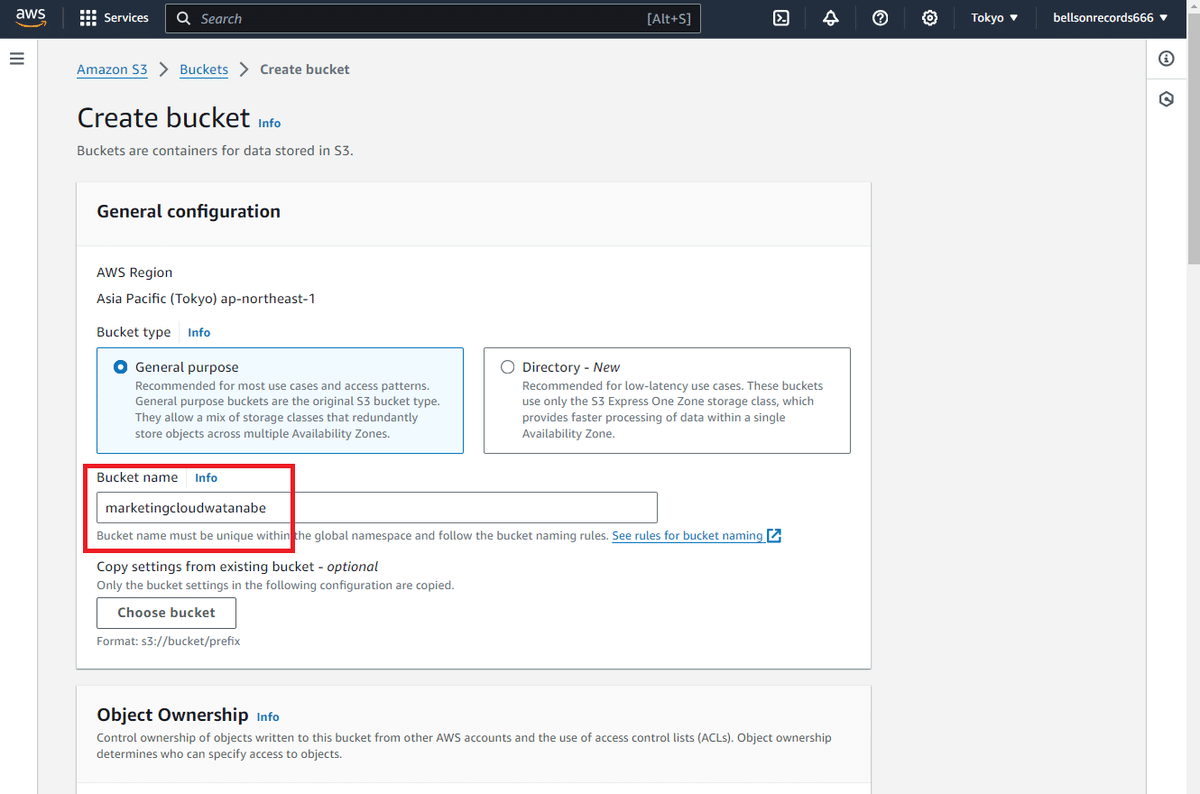Open Info link next to Bucket type

tap(199, 332)
